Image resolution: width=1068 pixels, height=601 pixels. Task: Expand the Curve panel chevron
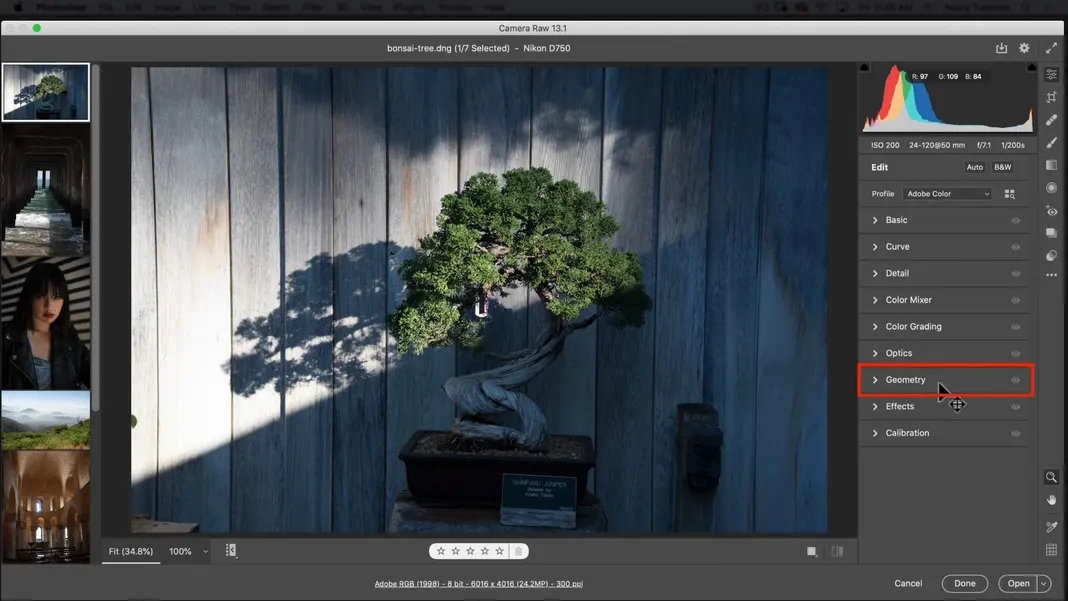(875, 247)
